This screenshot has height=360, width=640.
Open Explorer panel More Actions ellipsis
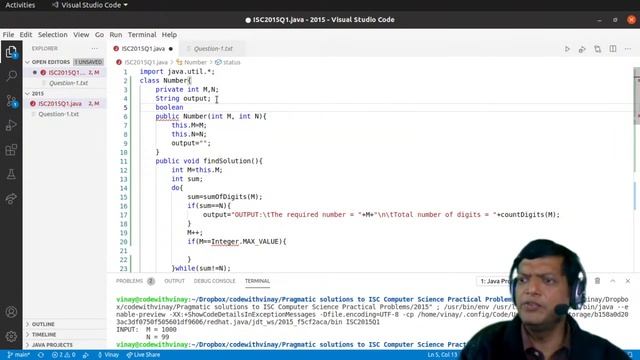click(x=95, y=48)
